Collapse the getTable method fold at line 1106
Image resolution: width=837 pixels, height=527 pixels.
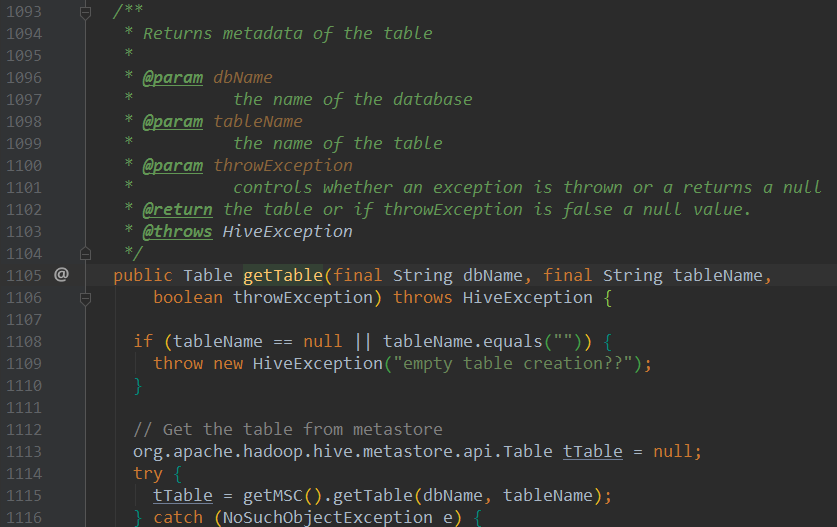(85, 297)
